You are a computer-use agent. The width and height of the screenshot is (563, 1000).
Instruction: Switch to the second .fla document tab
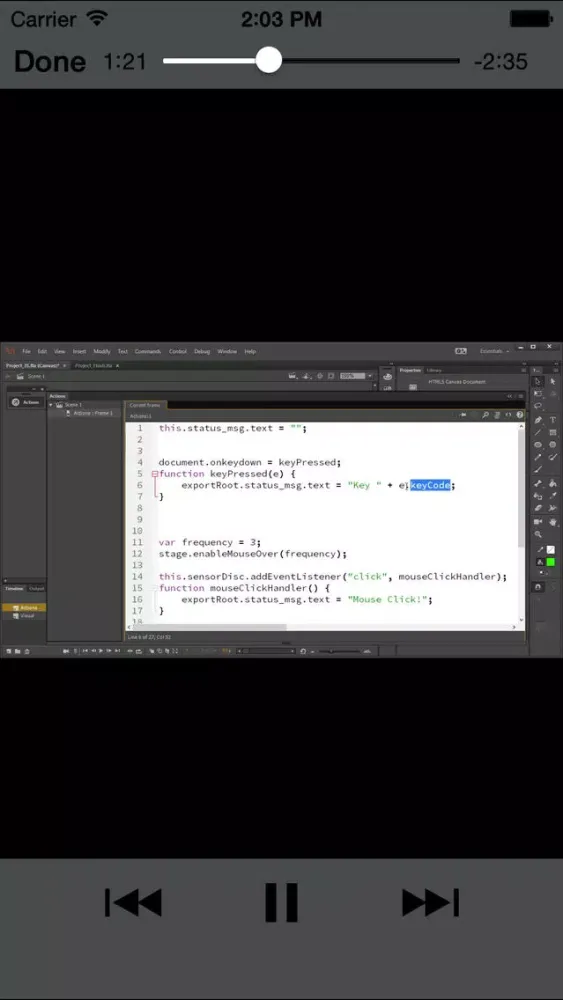(94, 366)
